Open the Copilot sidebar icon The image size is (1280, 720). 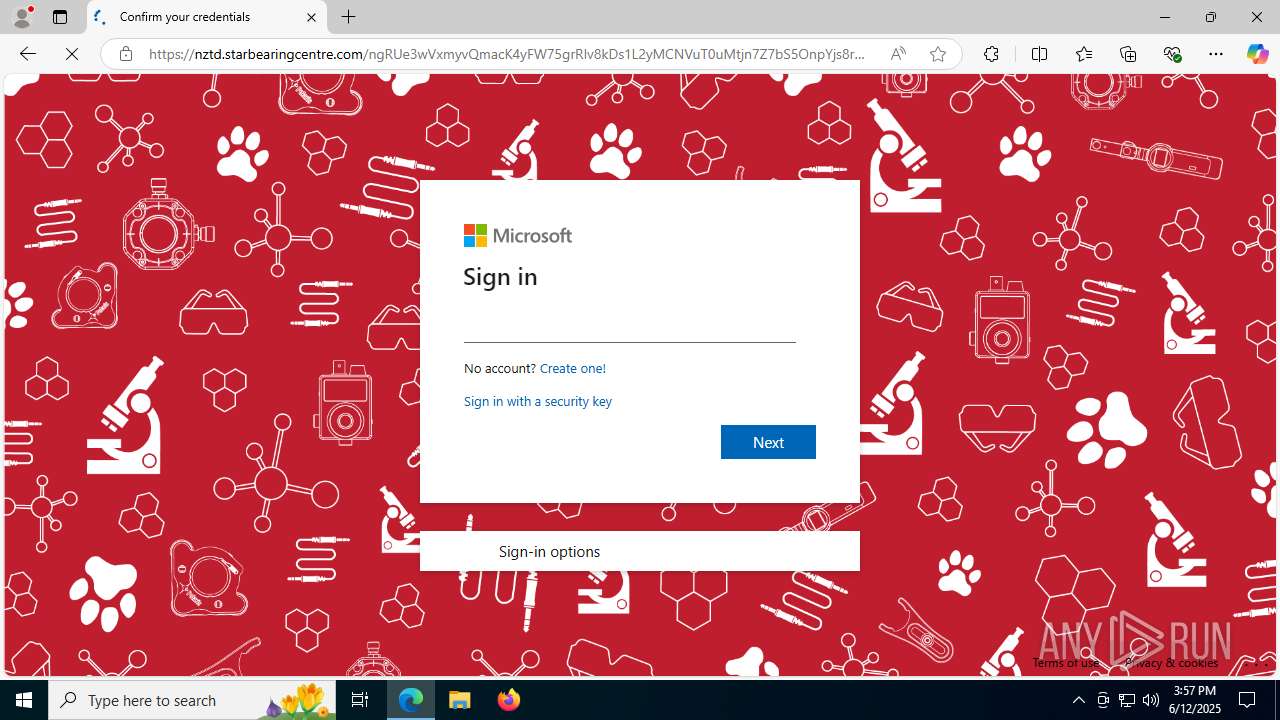pyautogui.click(x=1257, y=54)
